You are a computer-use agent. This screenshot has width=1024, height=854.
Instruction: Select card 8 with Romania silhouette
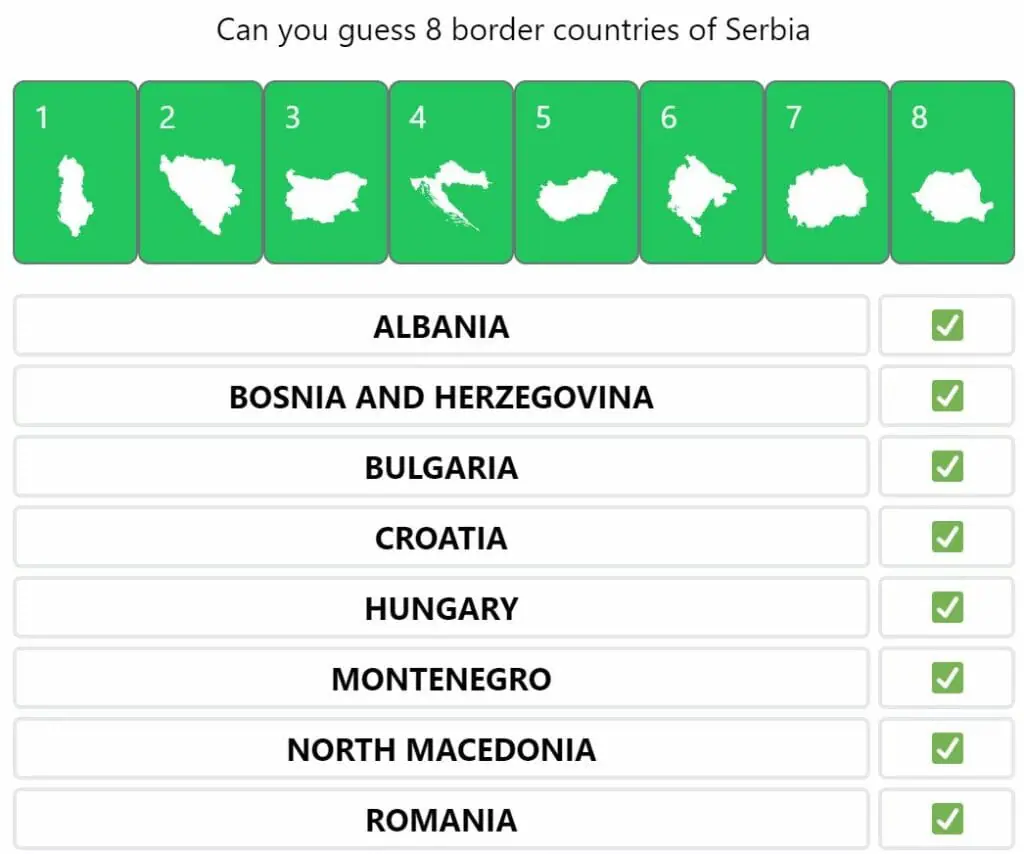pos(953,172)
